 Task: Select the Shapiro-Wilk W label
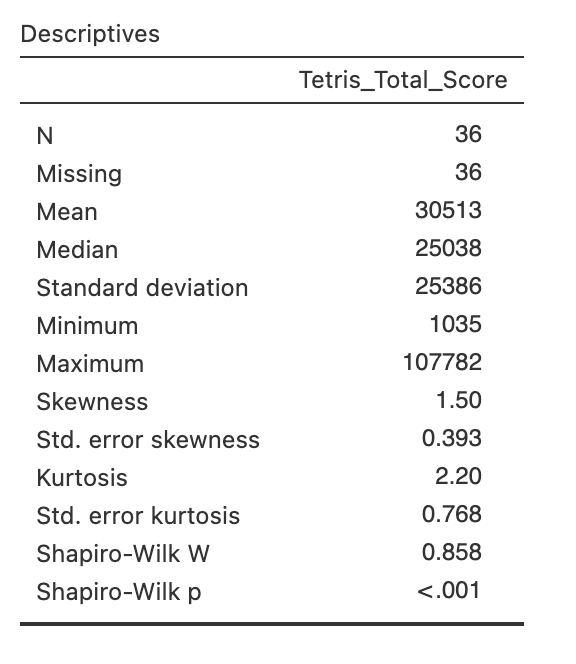pos(123,554)
